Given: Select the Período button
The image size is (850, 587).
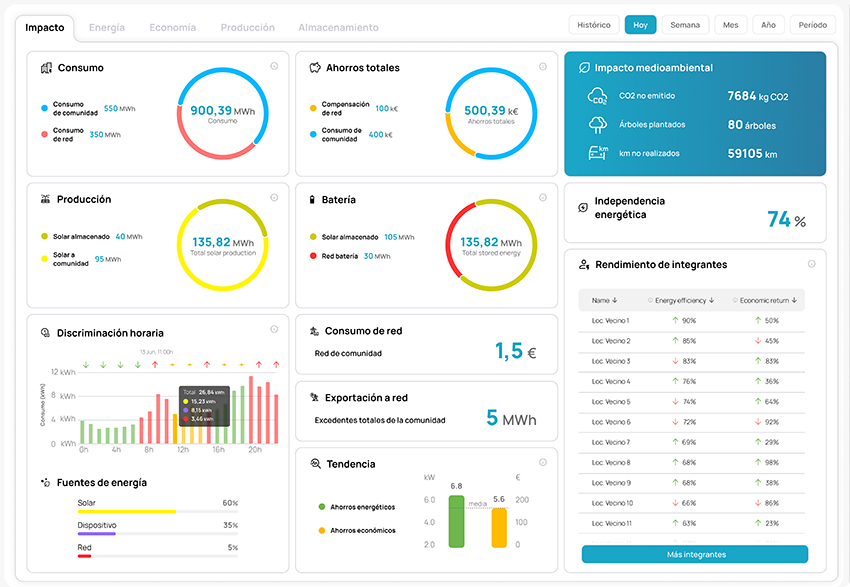Looking at the screenshot, I should (812, 25).
